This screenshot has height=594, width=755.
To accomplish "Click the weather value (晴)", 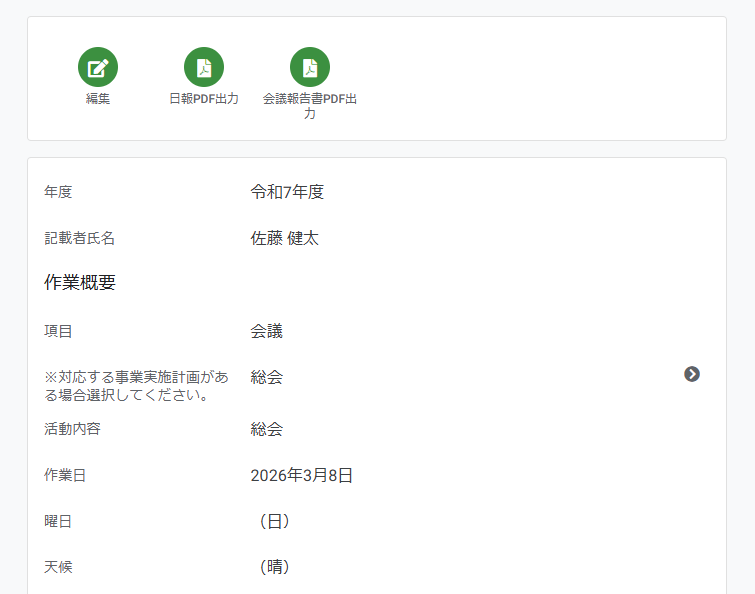I will click(275, 567).
